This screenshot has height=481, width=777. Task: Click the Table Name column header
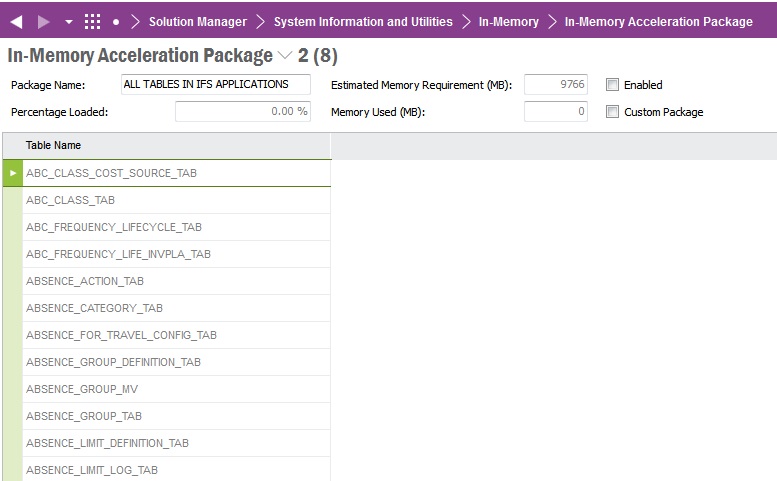click(54, 146)
